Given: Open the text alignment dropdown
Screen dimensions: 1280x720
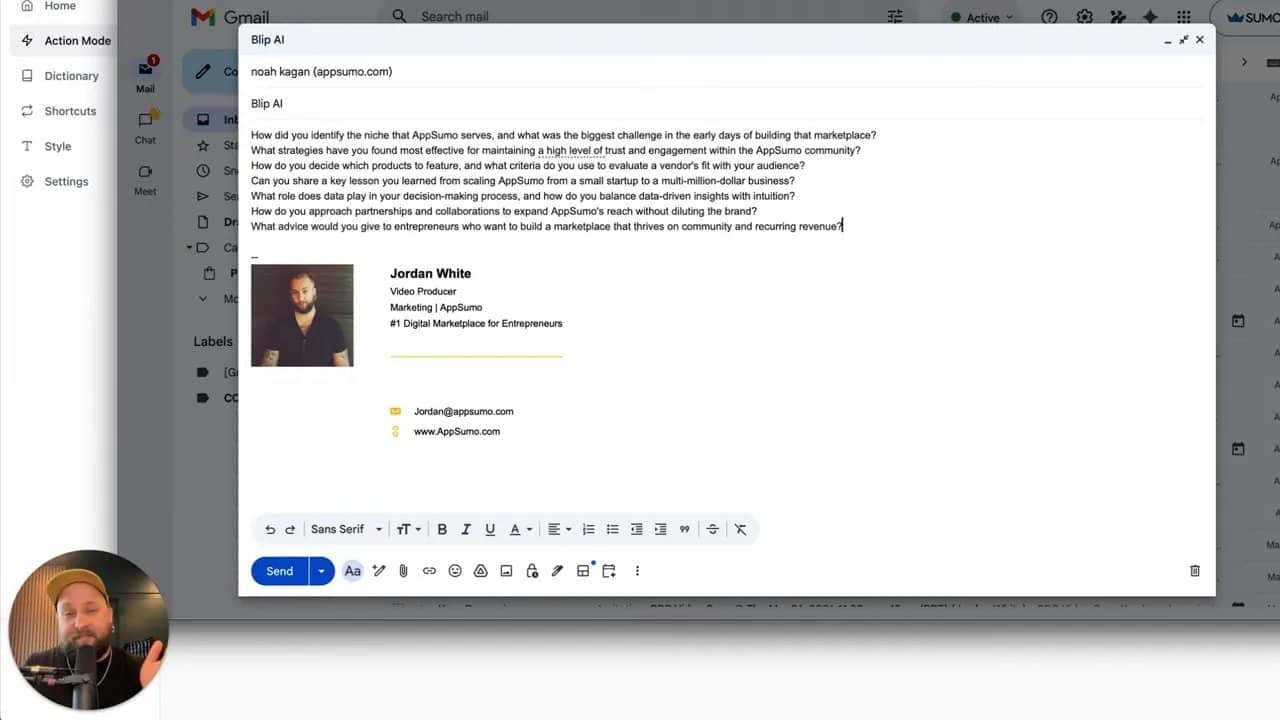Looking at the screenshot, I should [559, 529].
